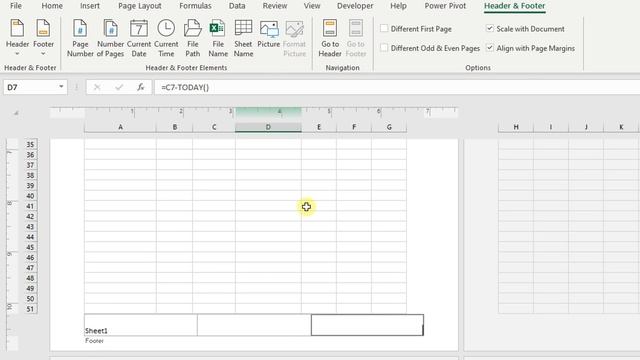The height and width of the screenshot is (360, 640).
Task: Open the Footer dropdown menu
Action: click(43, 39)
